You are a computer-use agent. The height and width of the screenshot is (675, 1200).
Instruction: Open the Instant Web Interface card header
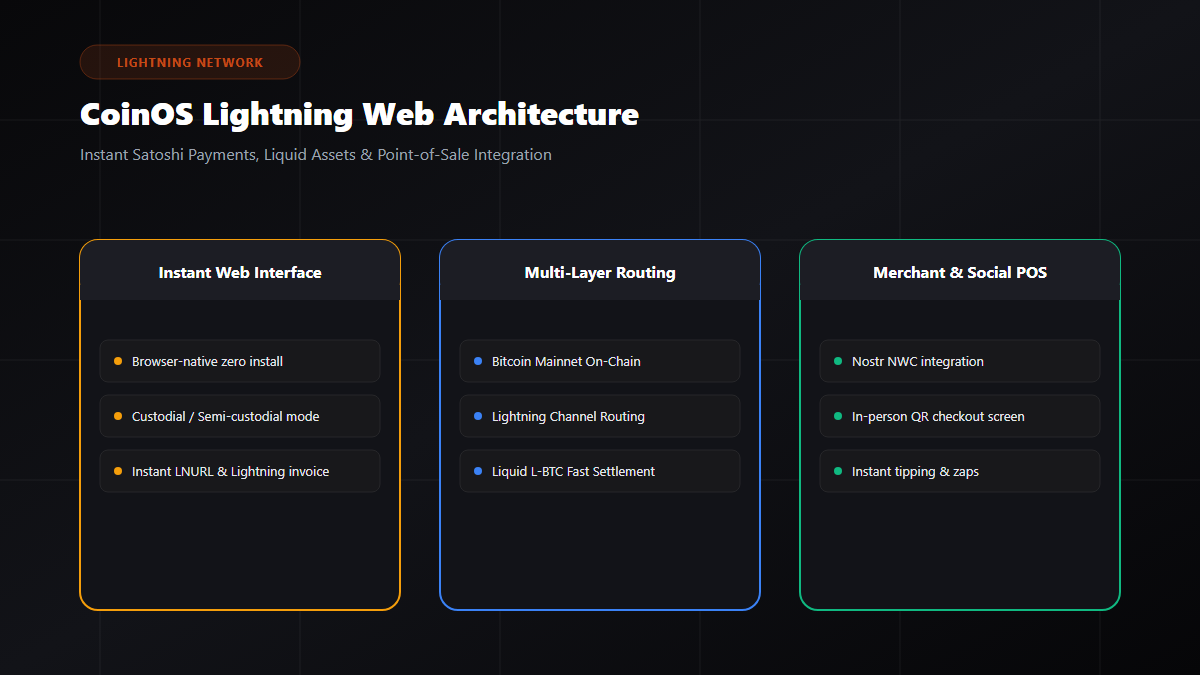[x=240, y=271]
